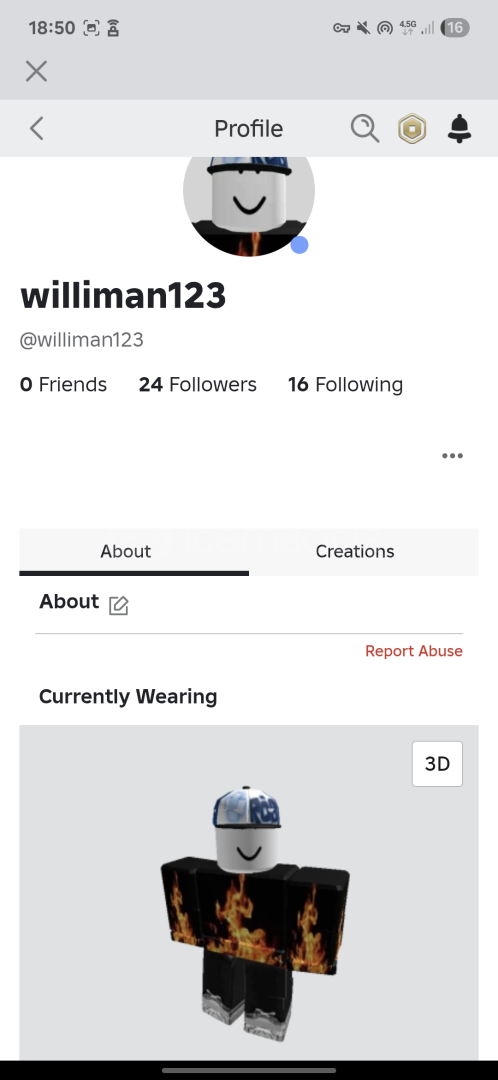This screenshot has width=498, height=1080.
Task: Tap the williman123 display name
Action: [x=123, y=295]
